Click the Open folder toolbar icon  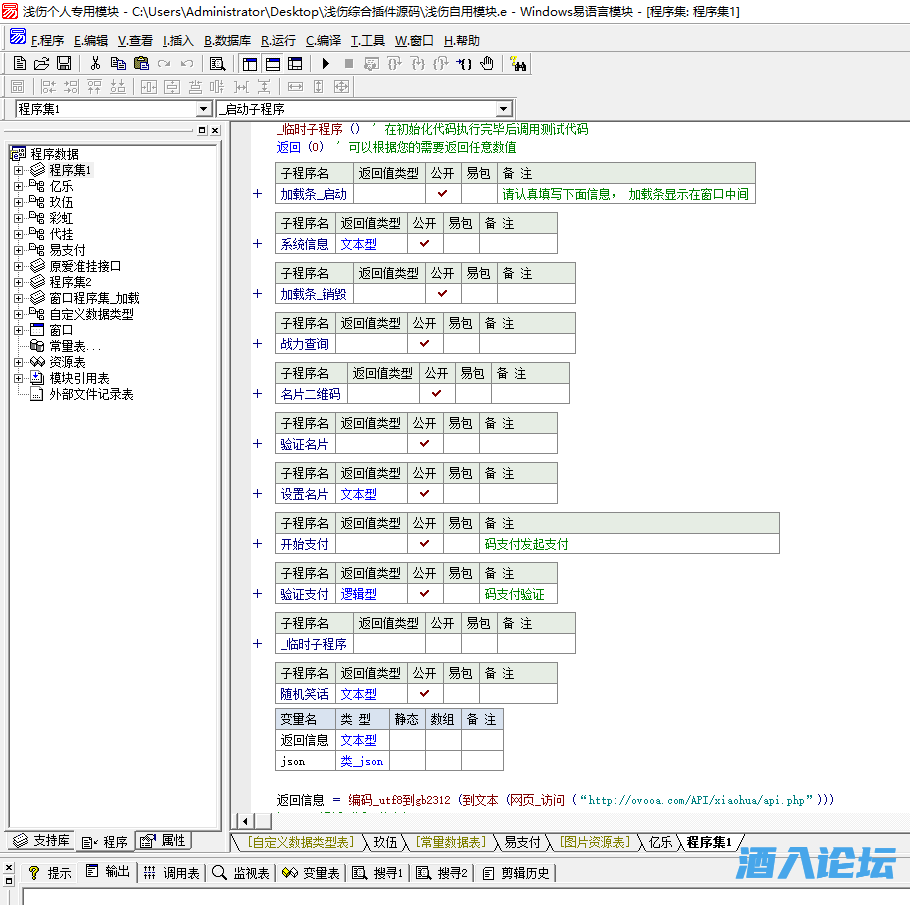(41, 63)
